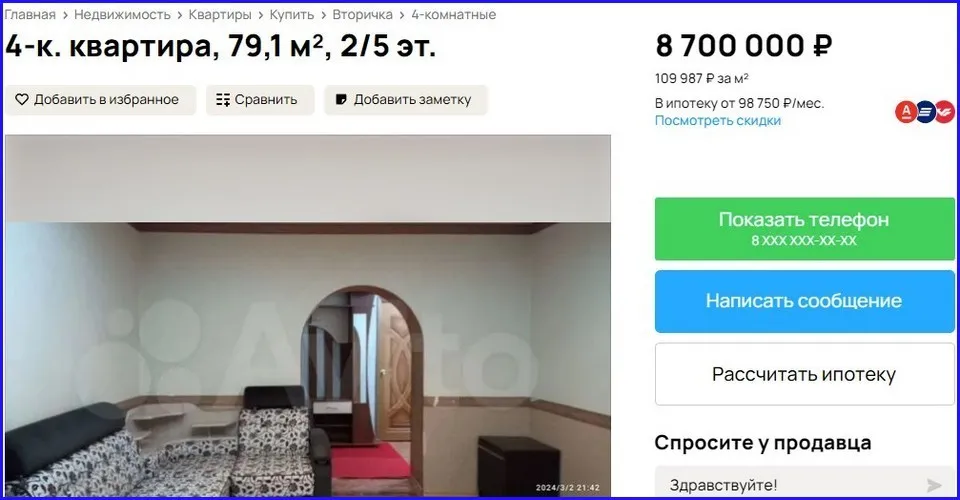Click the red Alfa-Bank logo icon
This screenshot has width=960, height=500.
906,112
